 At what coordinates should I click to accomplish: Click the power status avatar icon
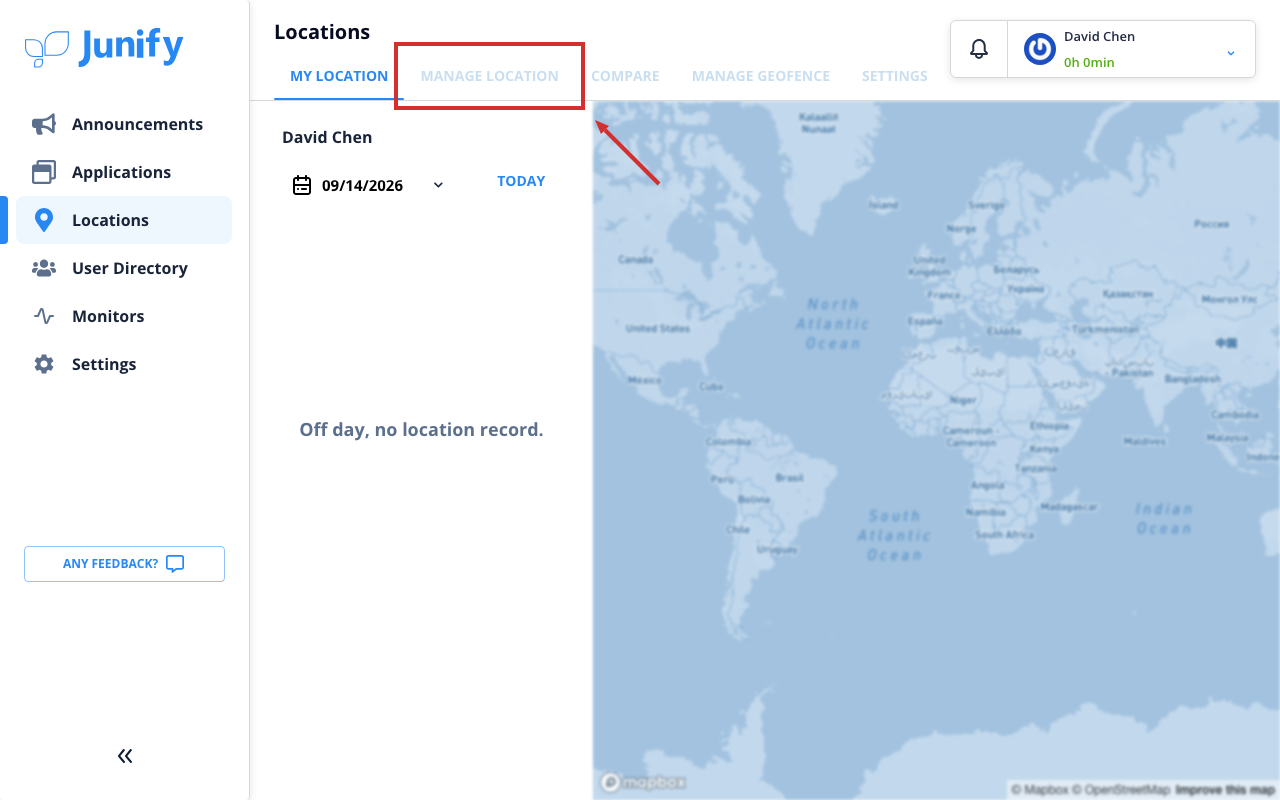click(1040, 49)
